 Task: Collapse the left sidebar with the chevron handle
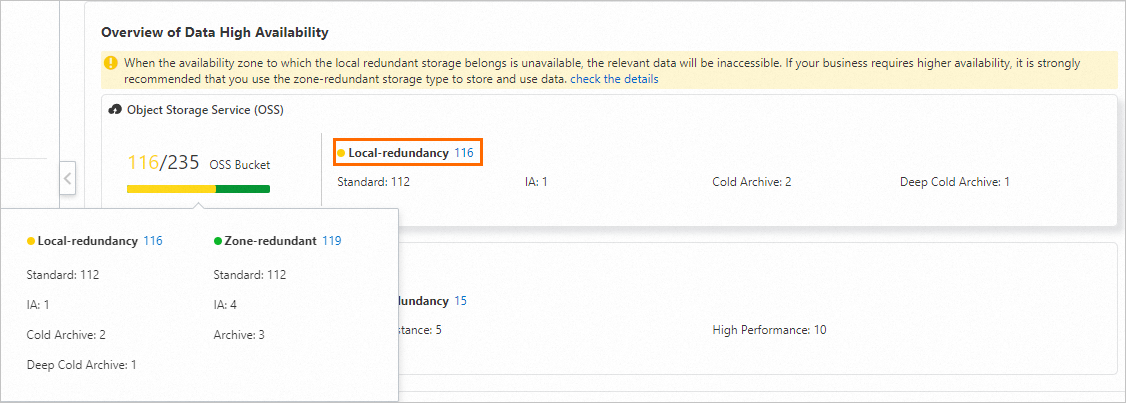point(67,179)
